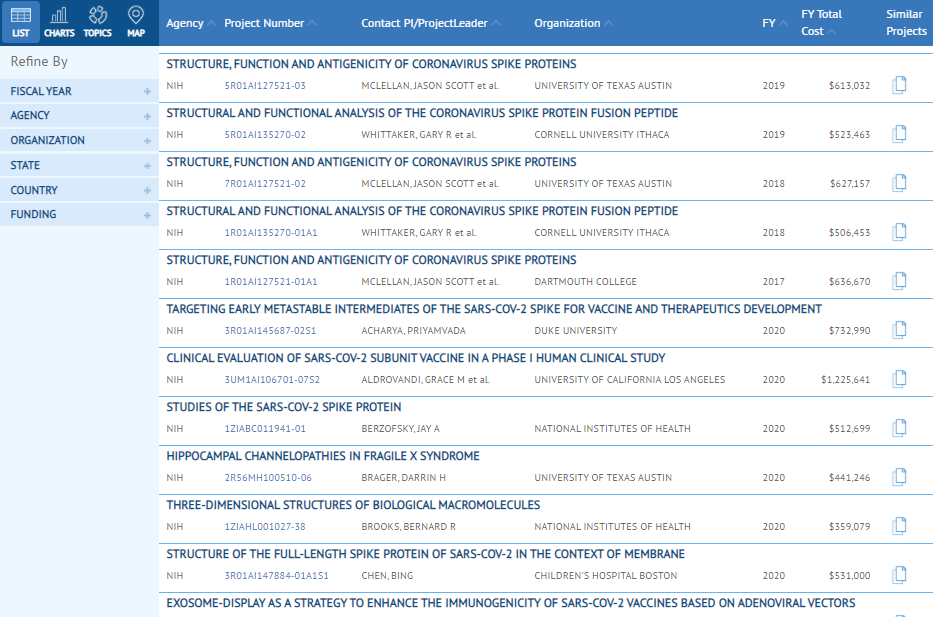Open Hippocampal Channelopathies in Fragile X Syndrome title
The image size is (933, 617).
coord(323,456)
